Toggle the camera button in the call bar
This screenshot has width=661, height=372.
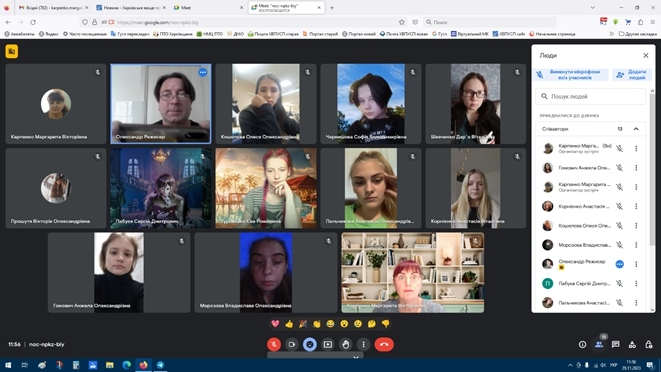point(292,345)
